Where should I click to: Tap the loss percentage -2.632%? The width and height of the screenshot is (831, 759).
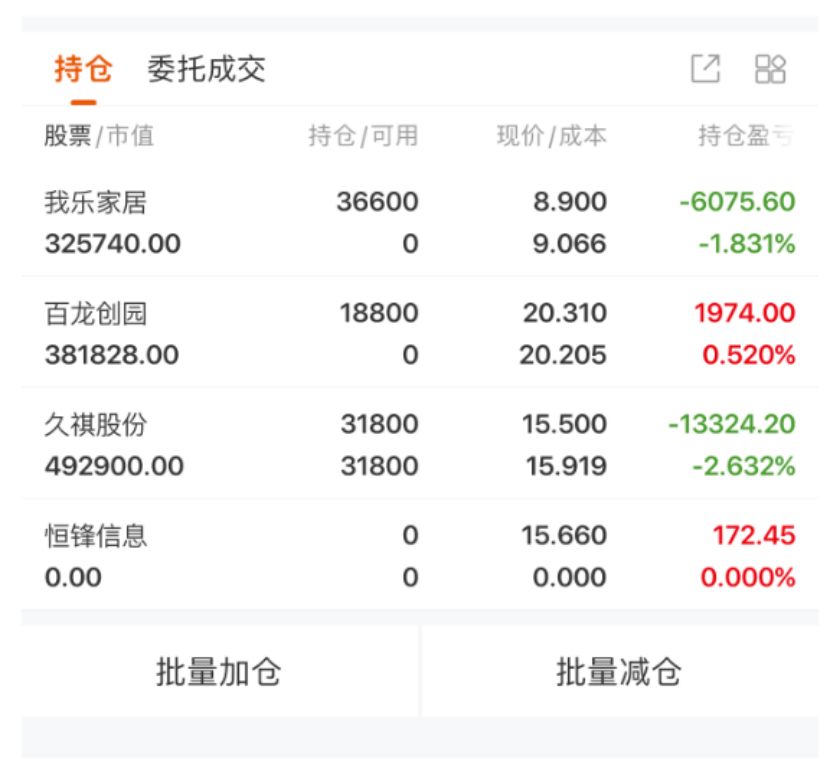click(x=744, y=466)
